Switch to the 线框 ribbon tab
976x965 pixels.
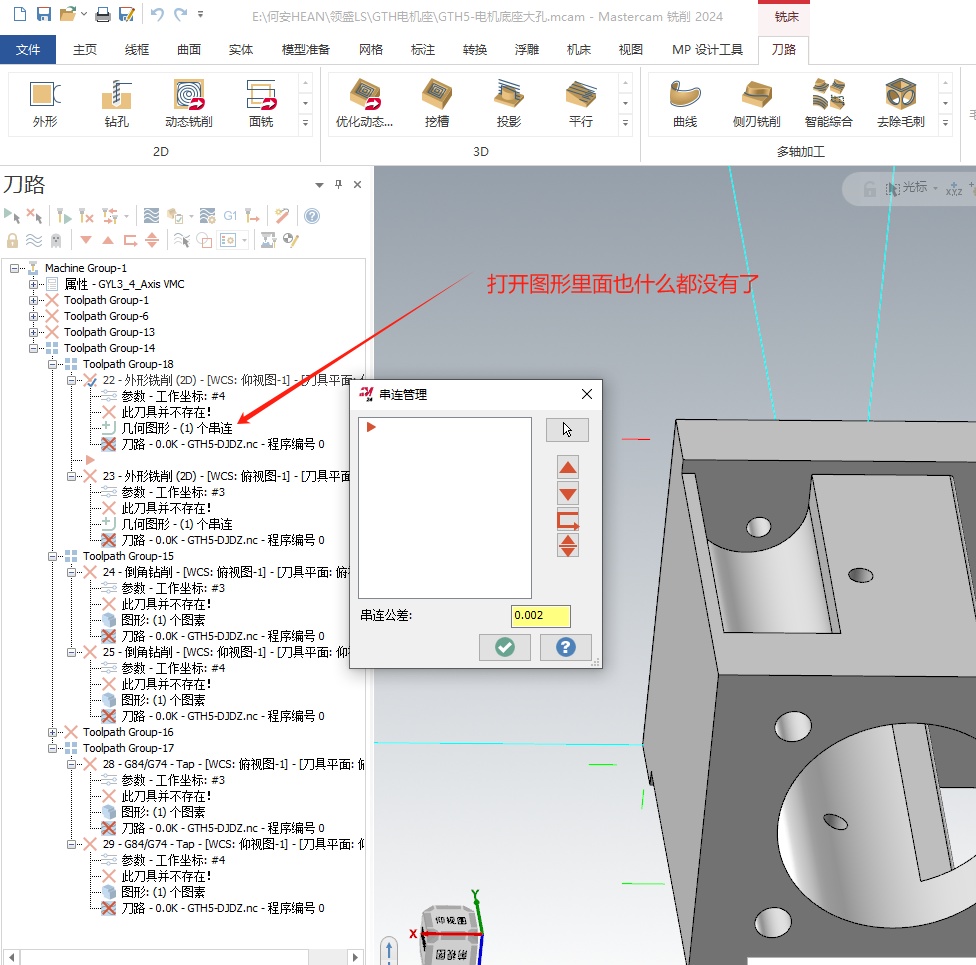[x=137, y=50]
